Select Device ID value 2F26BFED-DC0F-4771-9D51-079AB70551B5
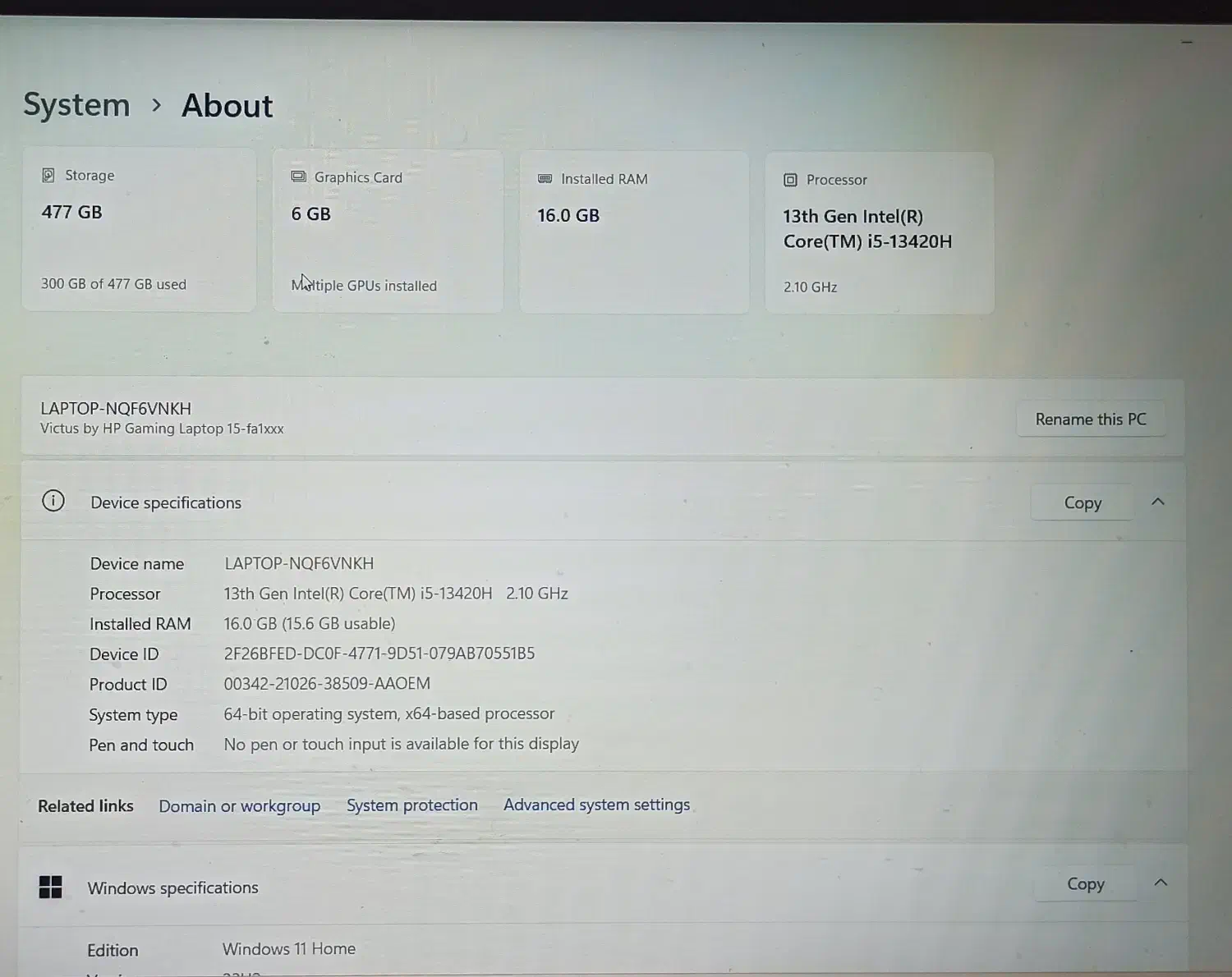Viewport: 1232px width, 977px height. pyautogui.click(x=379, y=654)
